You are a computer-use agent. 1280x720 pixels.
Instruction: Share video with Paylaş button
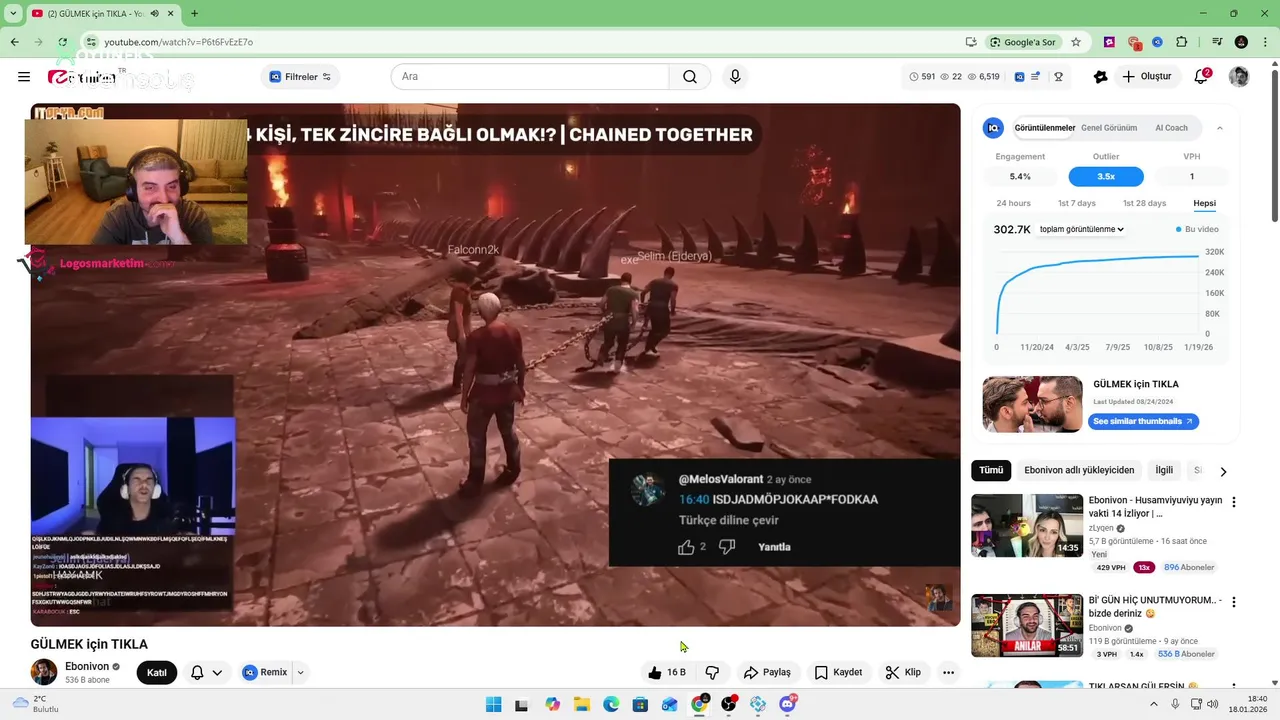coord(768,673)
